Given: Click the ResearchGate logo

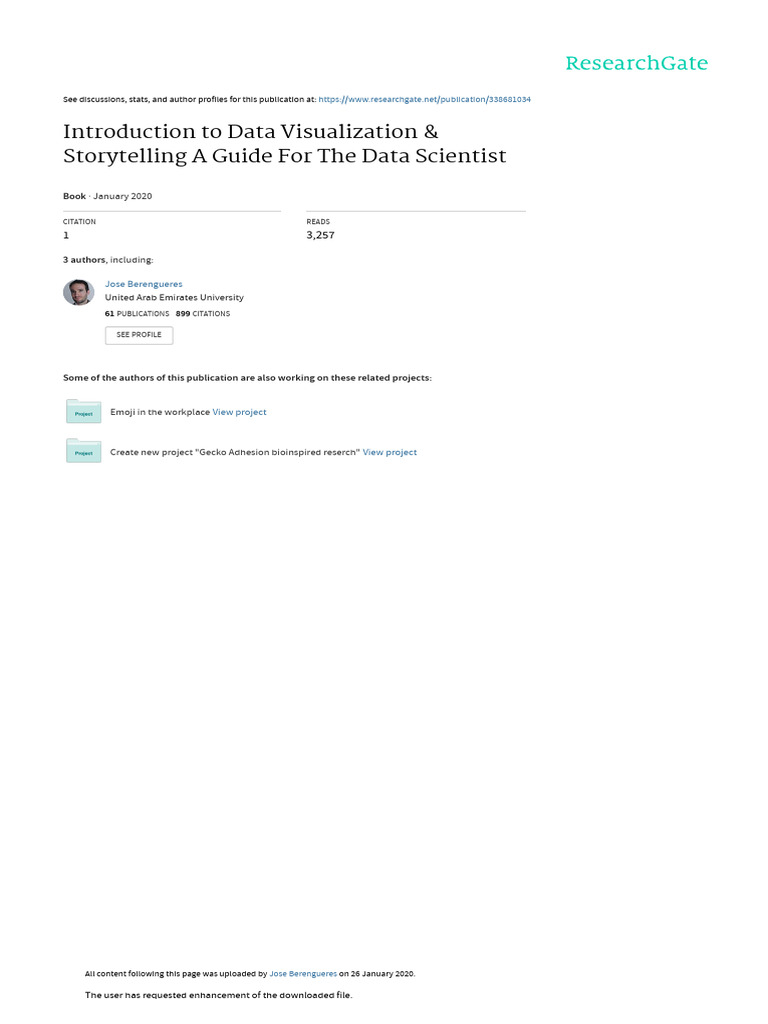Looking at the screenshot, I should point(636,63).
